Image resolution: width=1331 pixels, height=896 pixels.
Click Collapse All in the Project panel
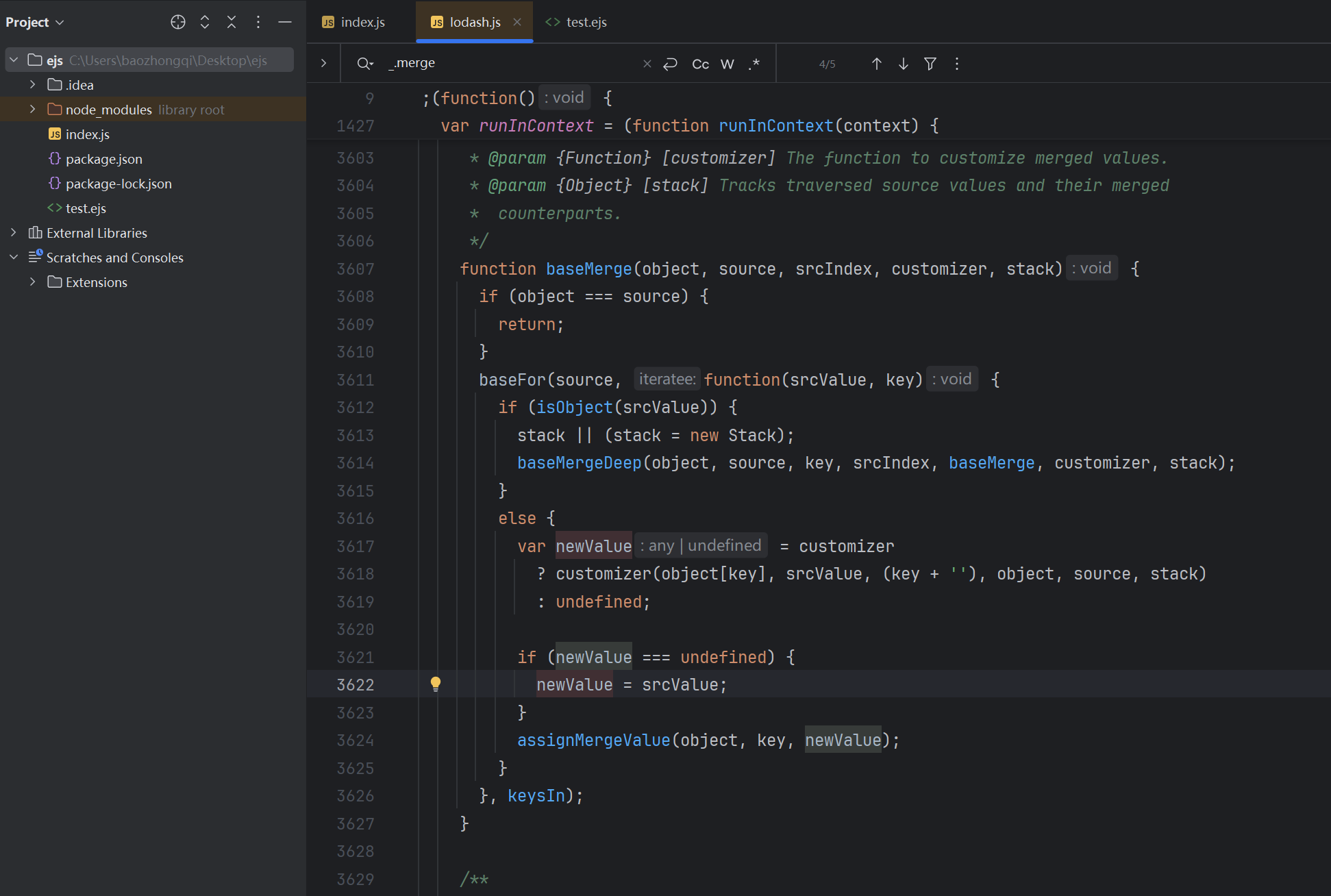tap(232, 22)
